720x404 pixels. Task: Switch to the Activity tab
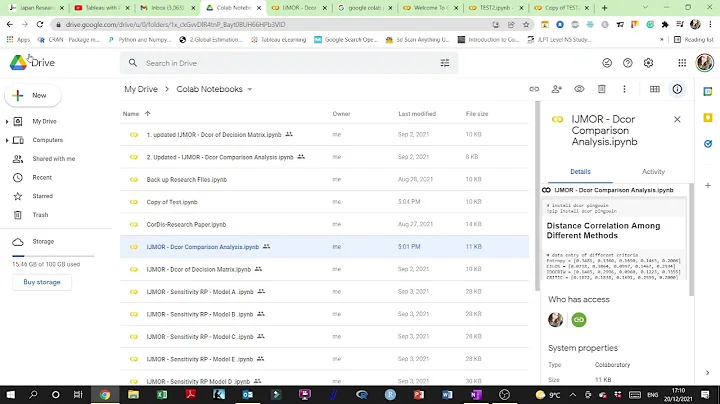click(x=653, y=172)
